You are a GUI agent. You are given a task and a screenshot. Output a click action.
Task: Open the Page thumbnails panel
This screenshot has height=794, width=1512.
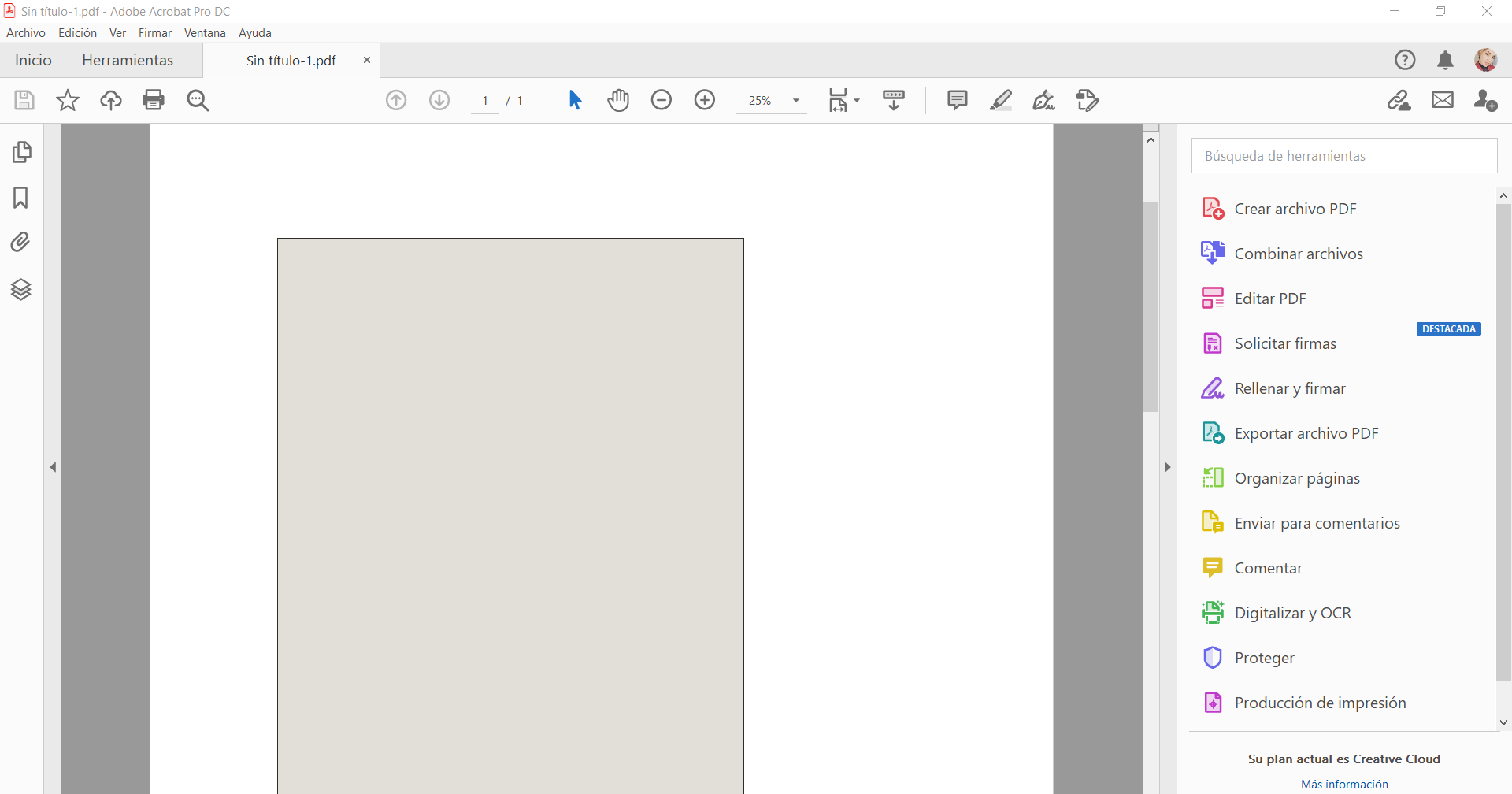(21, 152)
